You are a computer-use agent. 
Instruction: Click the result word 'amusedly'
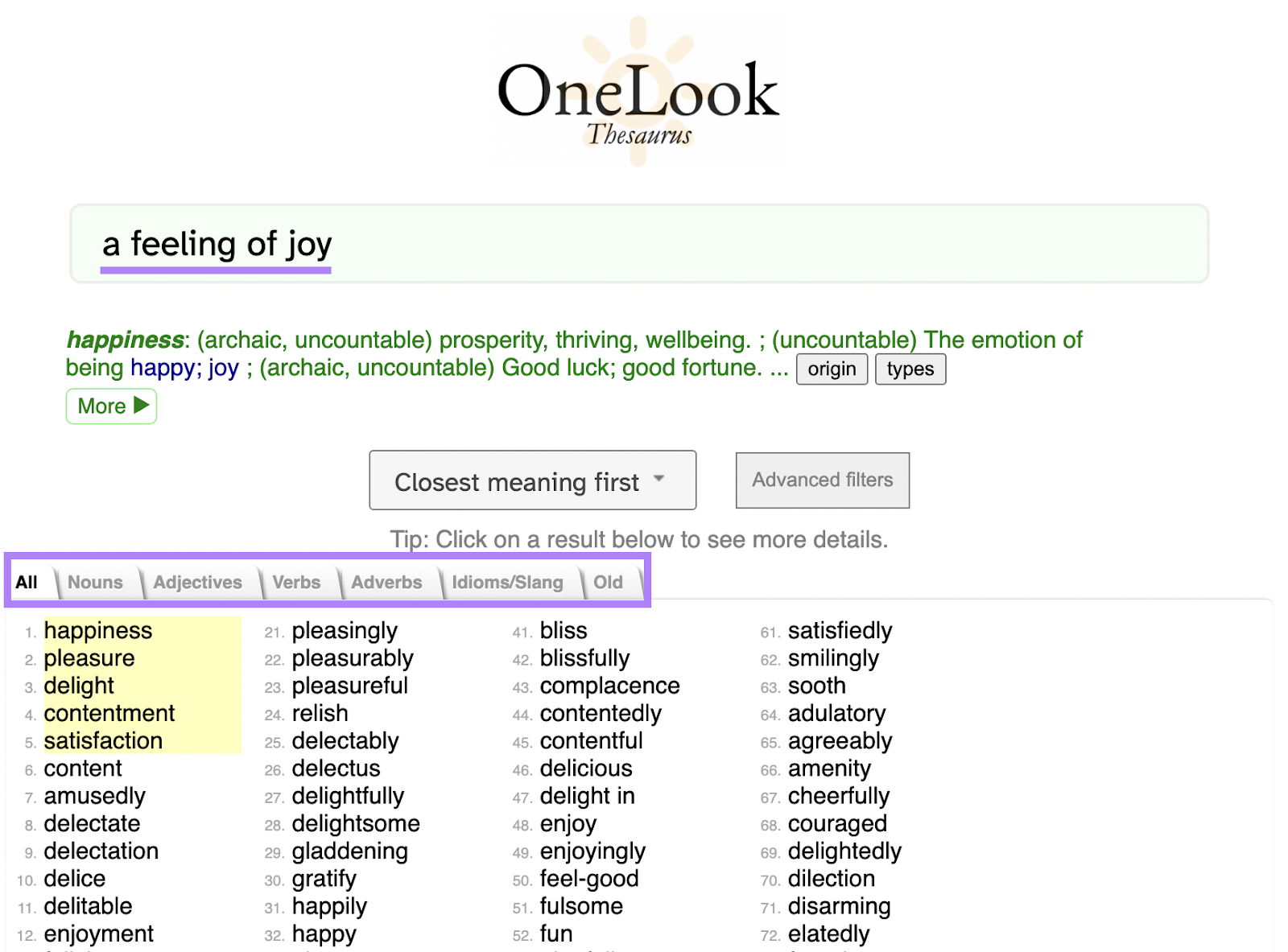[95, 796]
